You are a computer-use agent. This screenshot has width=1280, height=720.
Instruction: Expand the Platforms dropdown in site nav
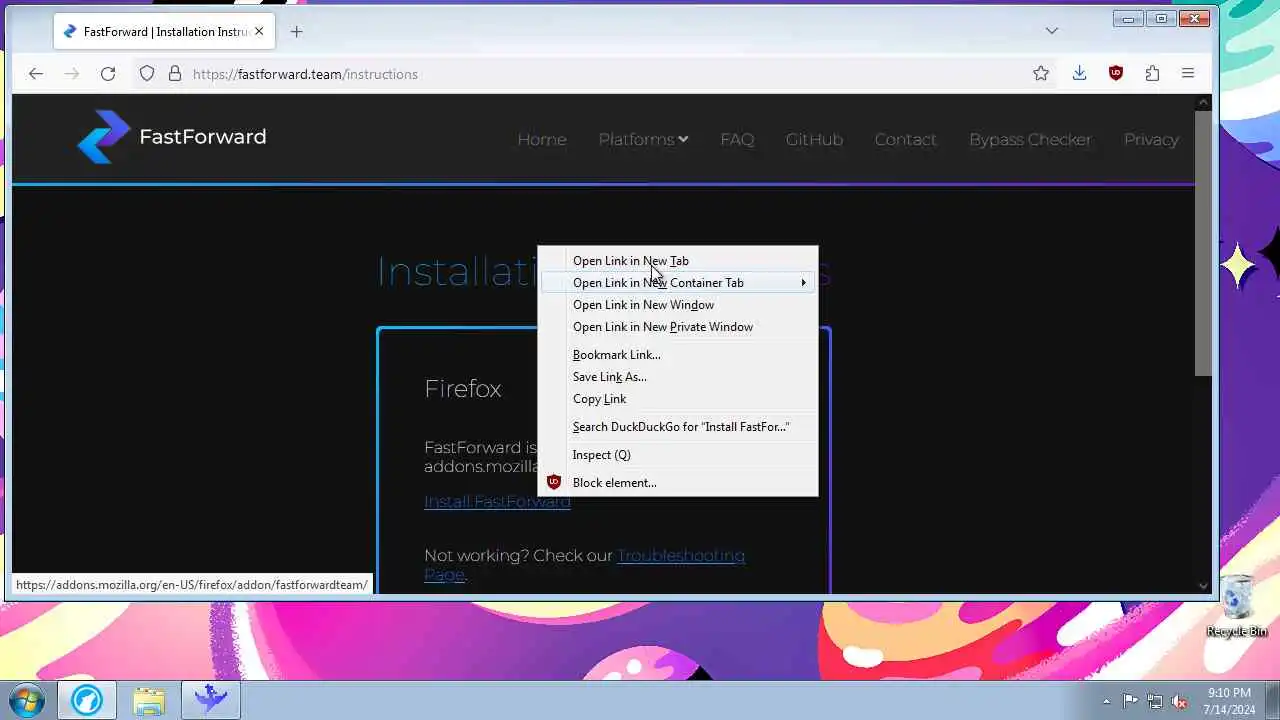click(643, 139)
